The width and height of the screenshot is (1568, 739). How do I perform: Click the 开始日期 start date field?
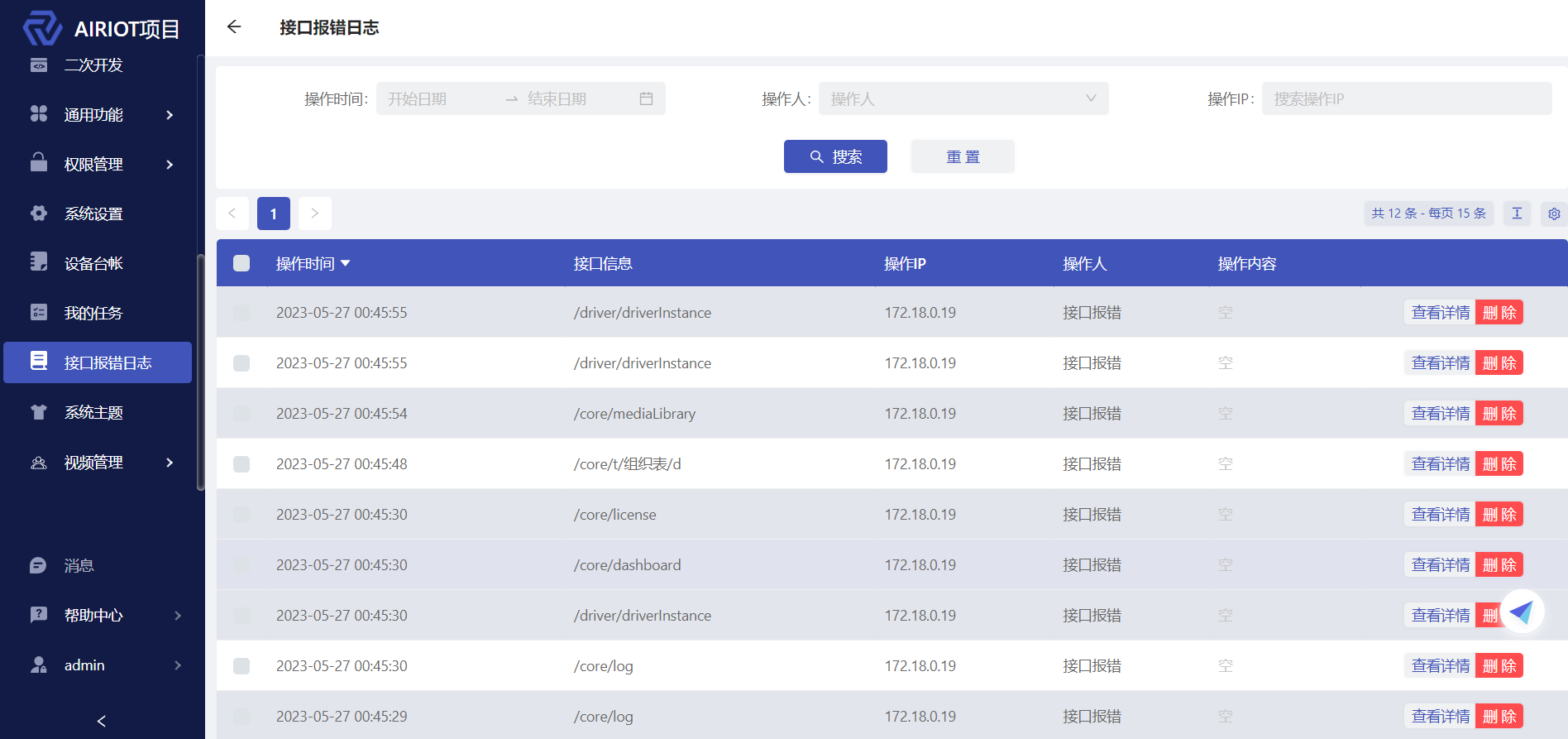pyautogui.click(x=438, y=99)
